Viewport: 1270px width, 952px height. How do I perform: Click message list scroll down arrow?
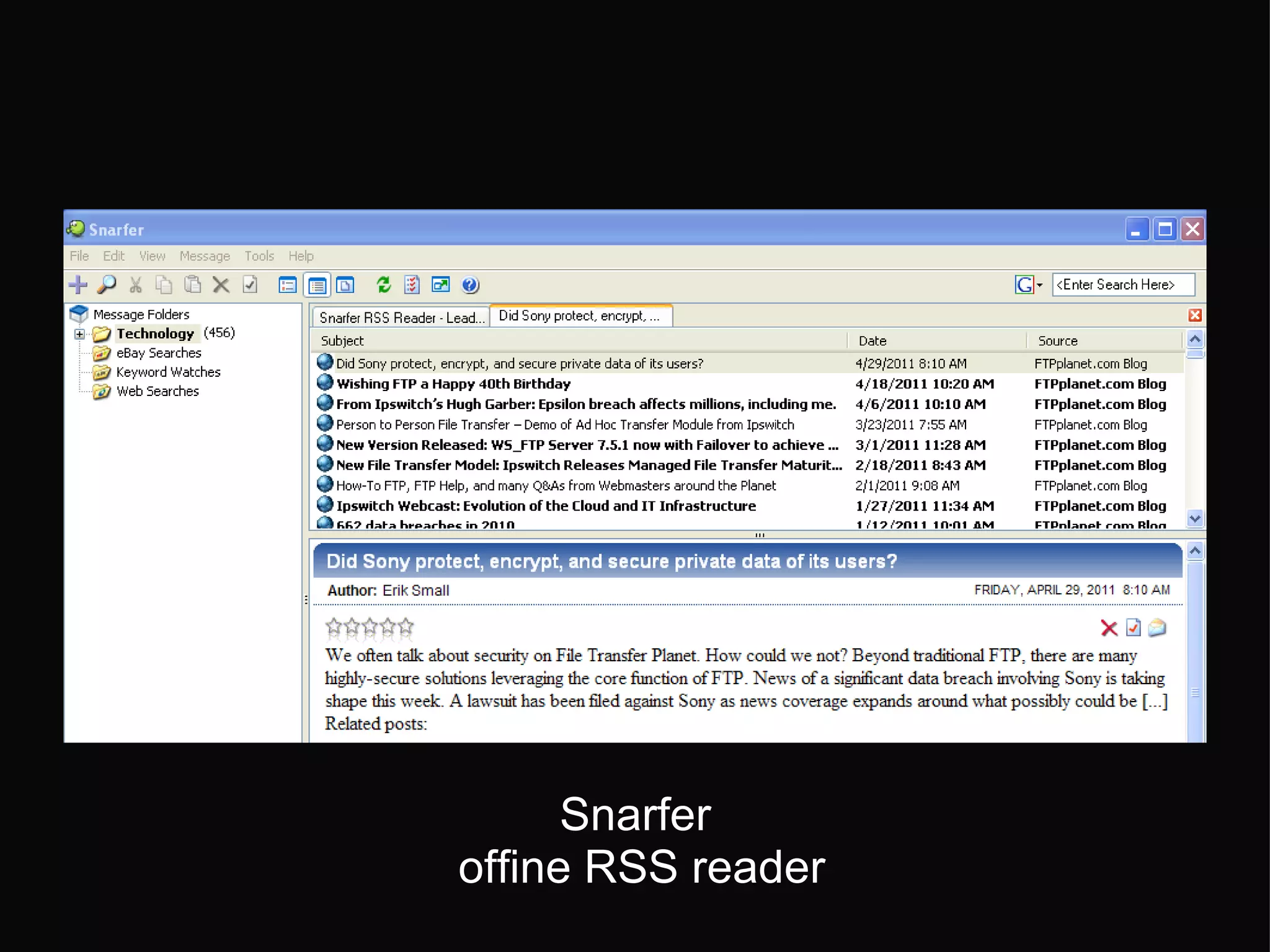click(x=1195, y=518)
